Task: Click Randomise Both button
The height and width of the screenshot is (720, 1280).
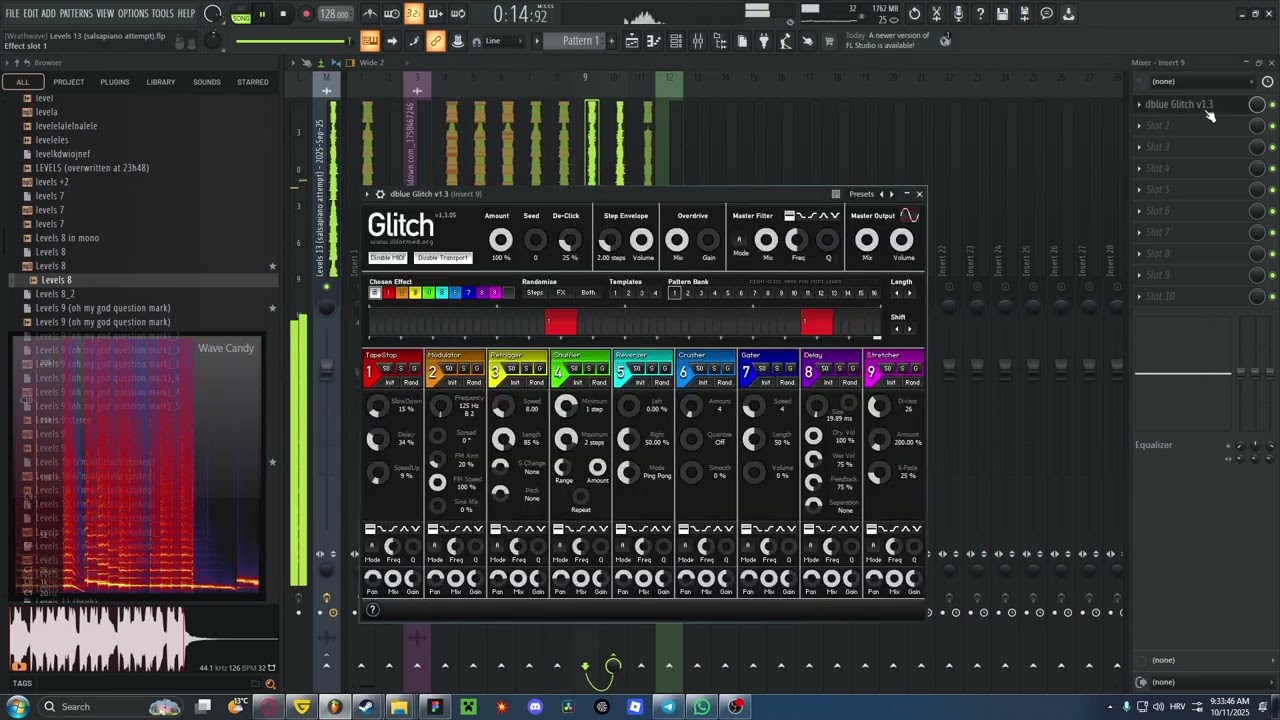Action: (588, 293)
